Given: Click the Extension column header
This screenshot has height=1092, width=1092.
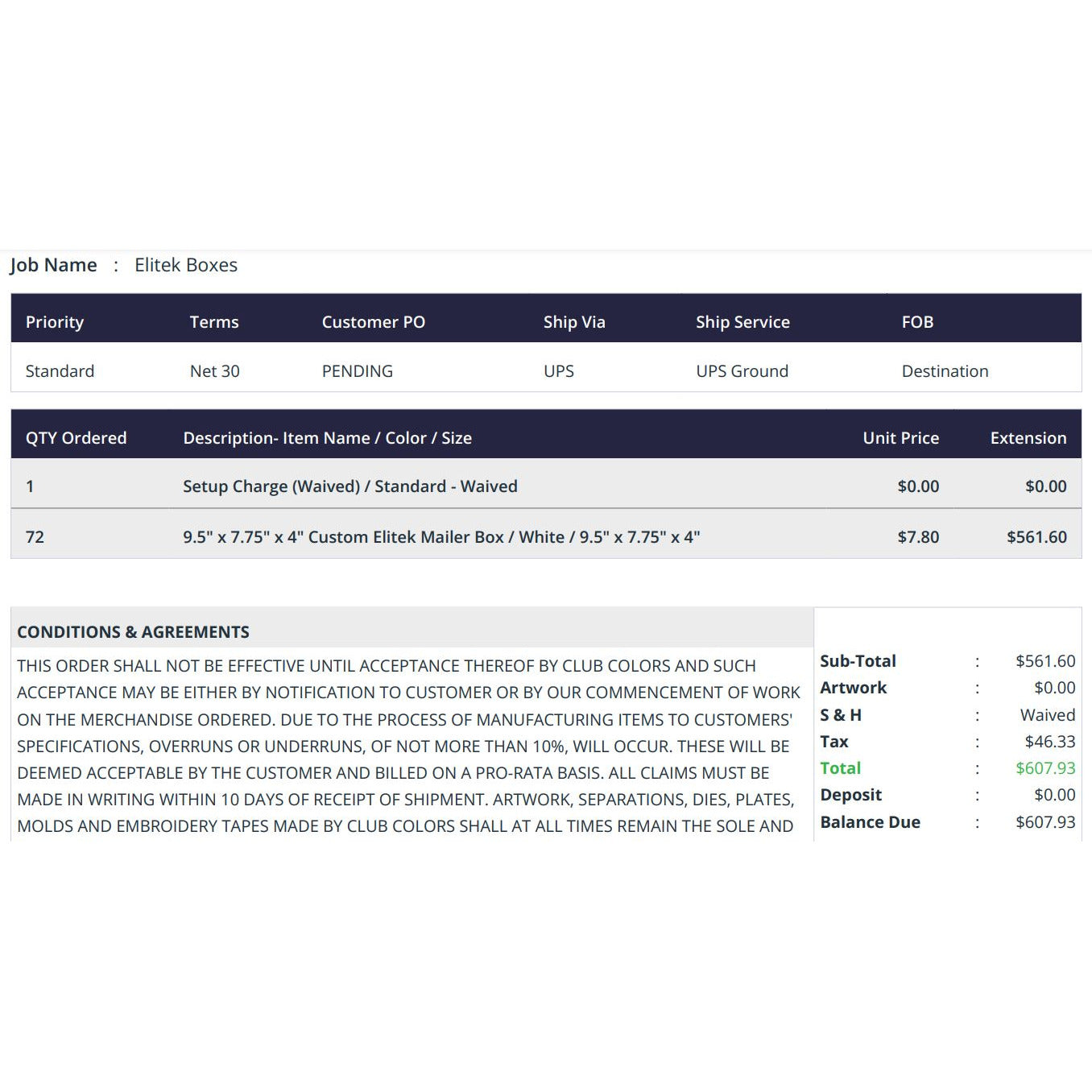Looking at the screenshot, I should [x=1028, y=438].
